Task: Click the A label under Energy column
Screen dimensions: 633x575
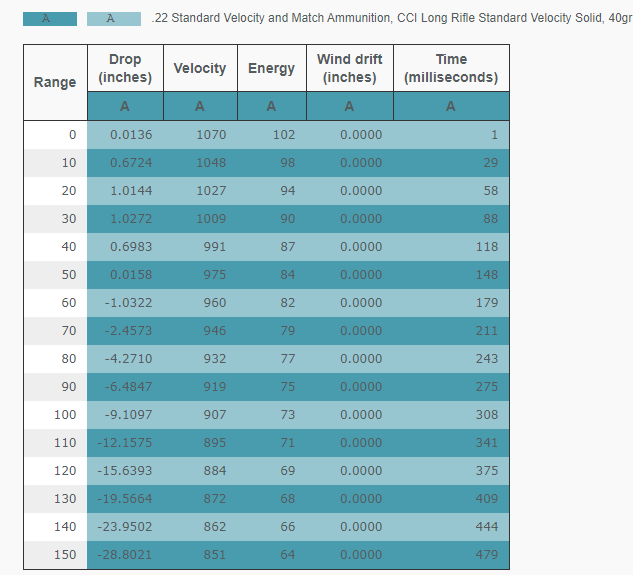Action: (271, 106)
